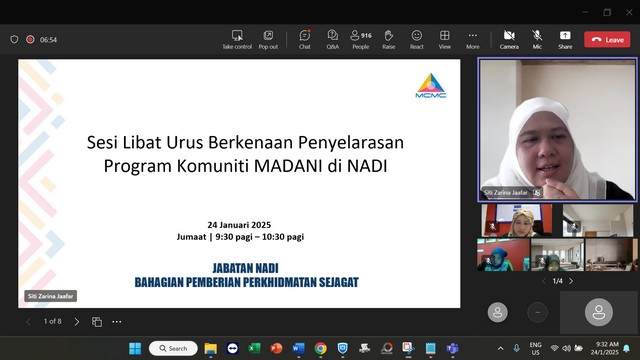Click the red recording indicator
Viewport: 640px width, 360px height.
pos(30,40)
